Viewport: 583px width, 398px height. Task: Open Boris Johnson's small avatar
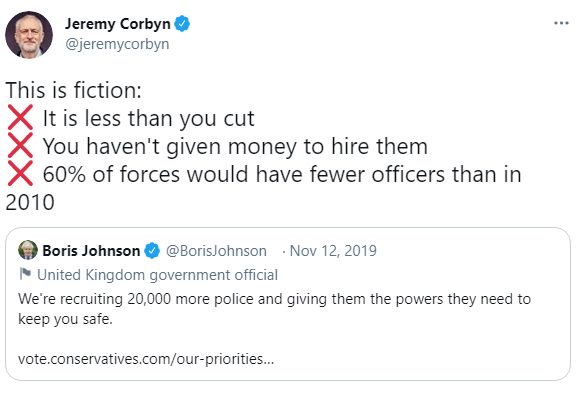click(28, 250)
